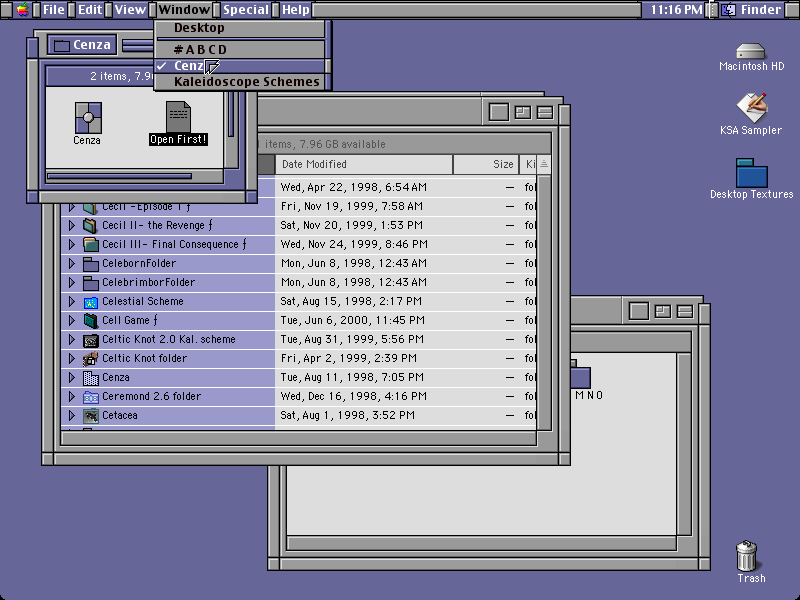Select the Cell Game date Tue, Jun 6, 2000

tap(353, 320)
